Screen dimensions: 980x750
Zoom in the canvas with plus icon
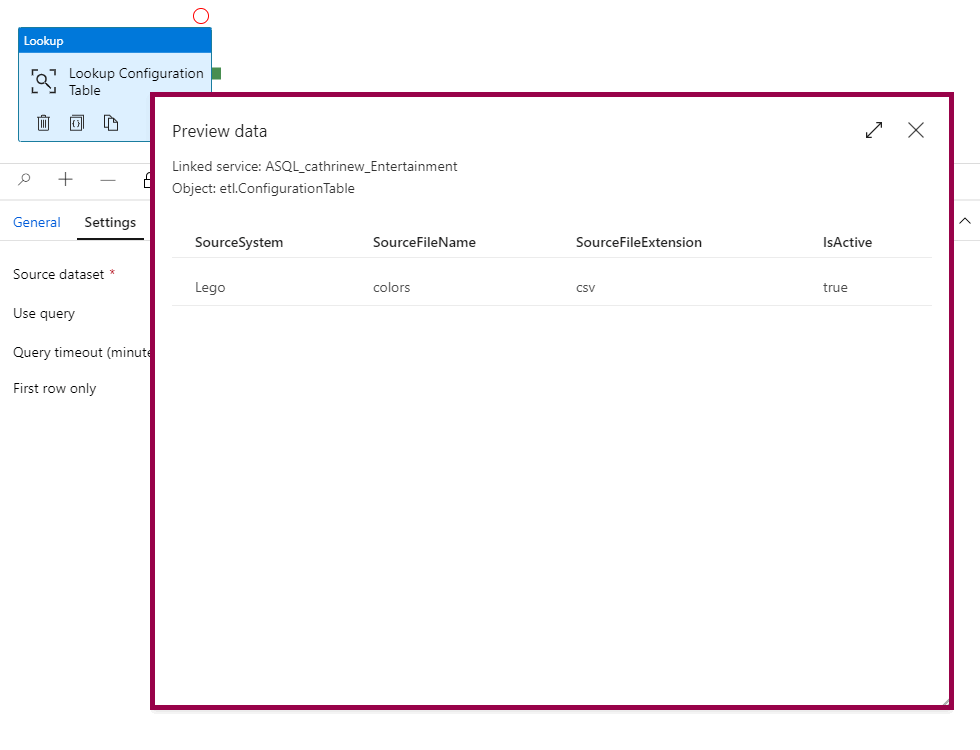(x=66, y=179)
